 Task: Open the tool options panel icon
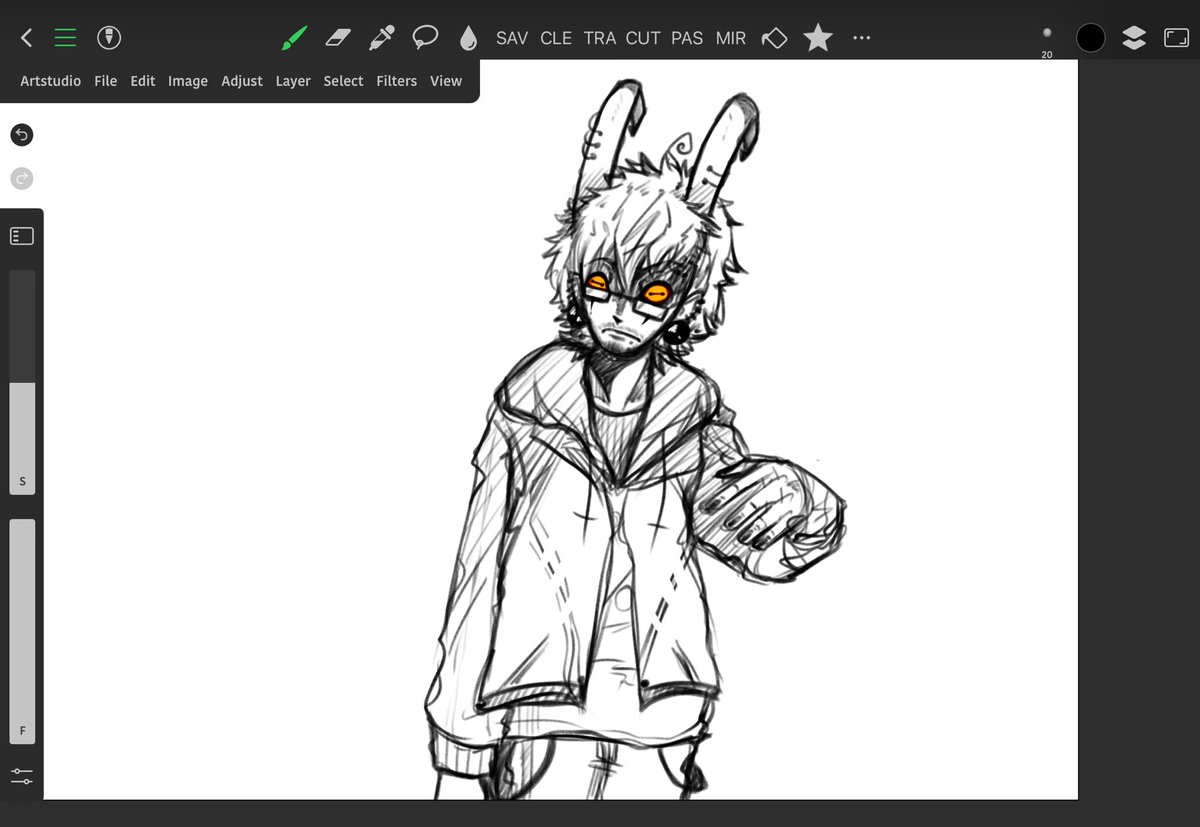[x=22, y=237]
